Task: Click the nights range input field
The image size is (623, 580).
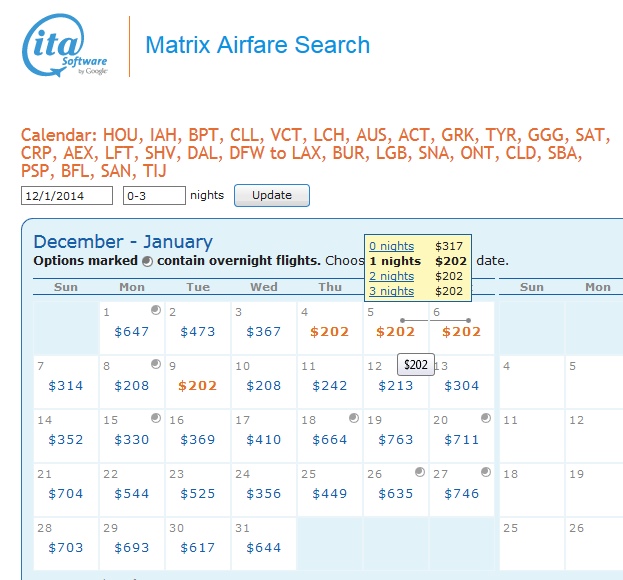Action: 154,196
